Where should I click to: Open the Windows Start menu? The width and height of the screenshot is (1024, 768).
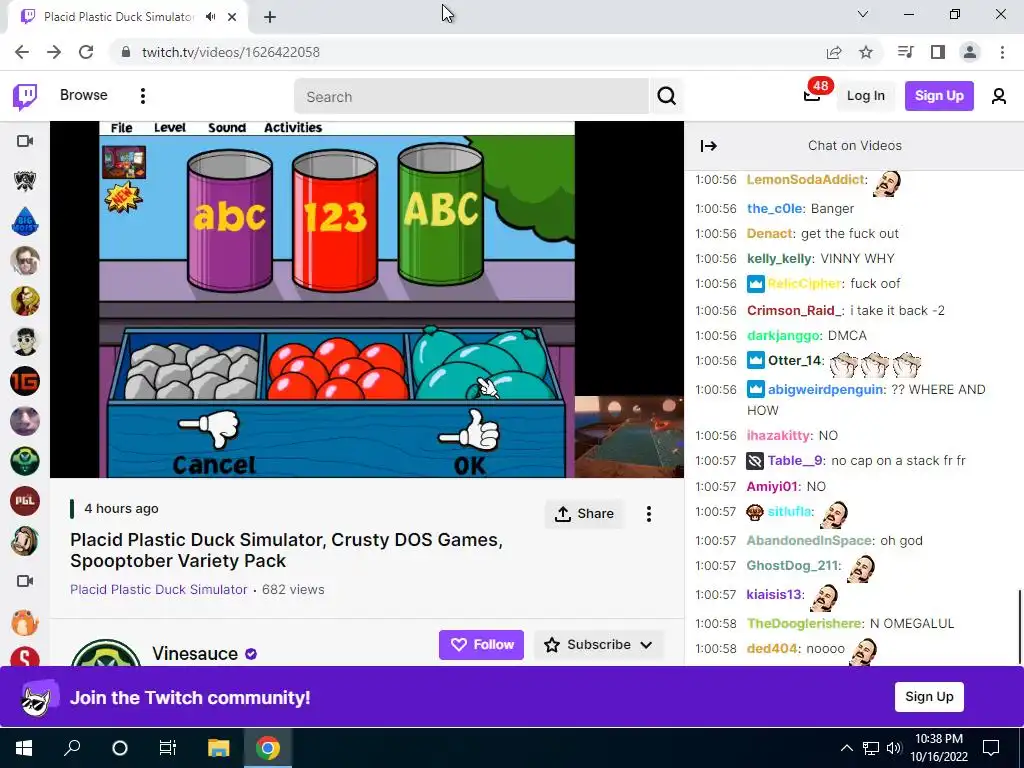coord(24,747)
